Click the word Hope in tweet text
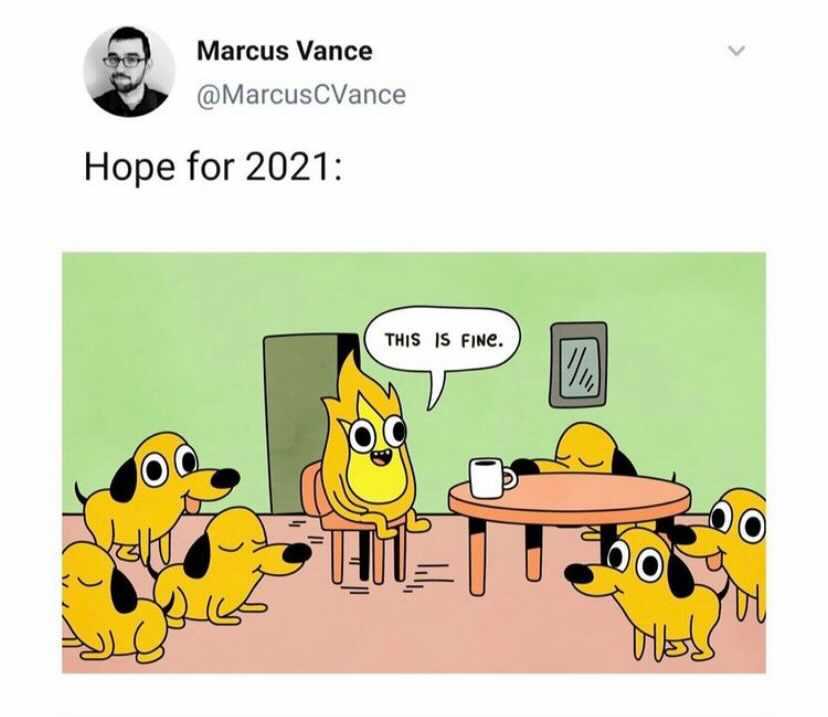The image size is (828, 717). (129, 167)
